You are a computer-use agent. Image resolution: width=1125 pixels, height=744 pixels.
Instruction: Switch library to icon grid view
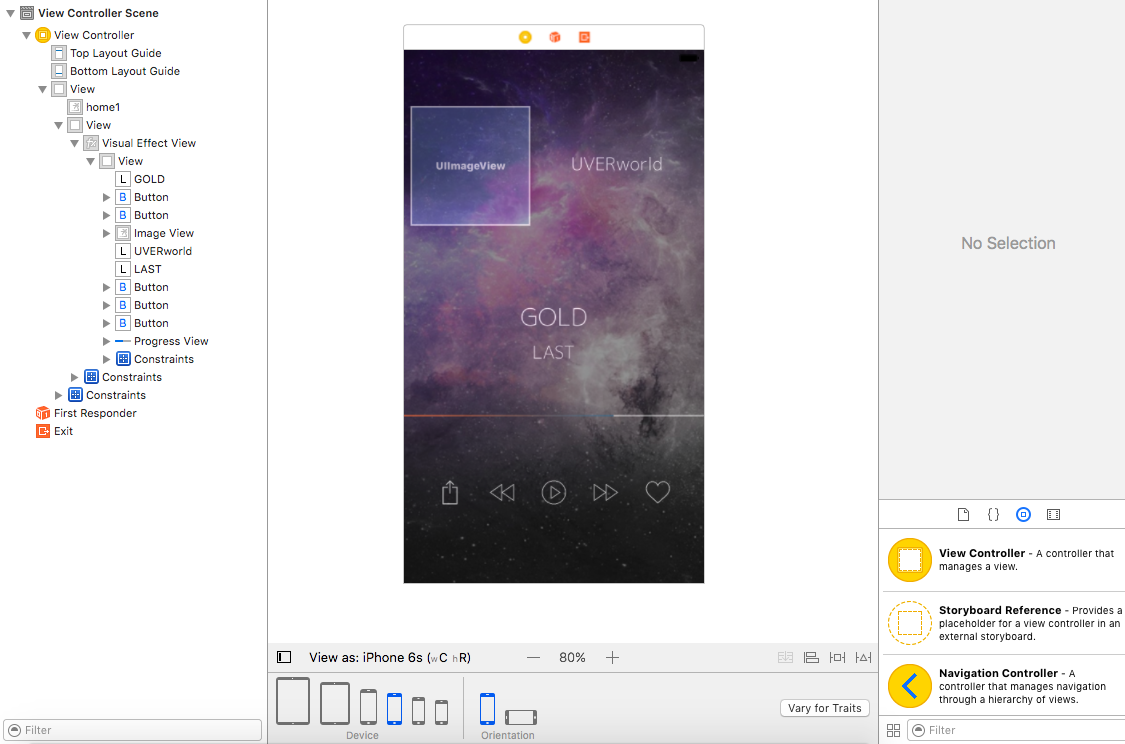pos(893,730)
